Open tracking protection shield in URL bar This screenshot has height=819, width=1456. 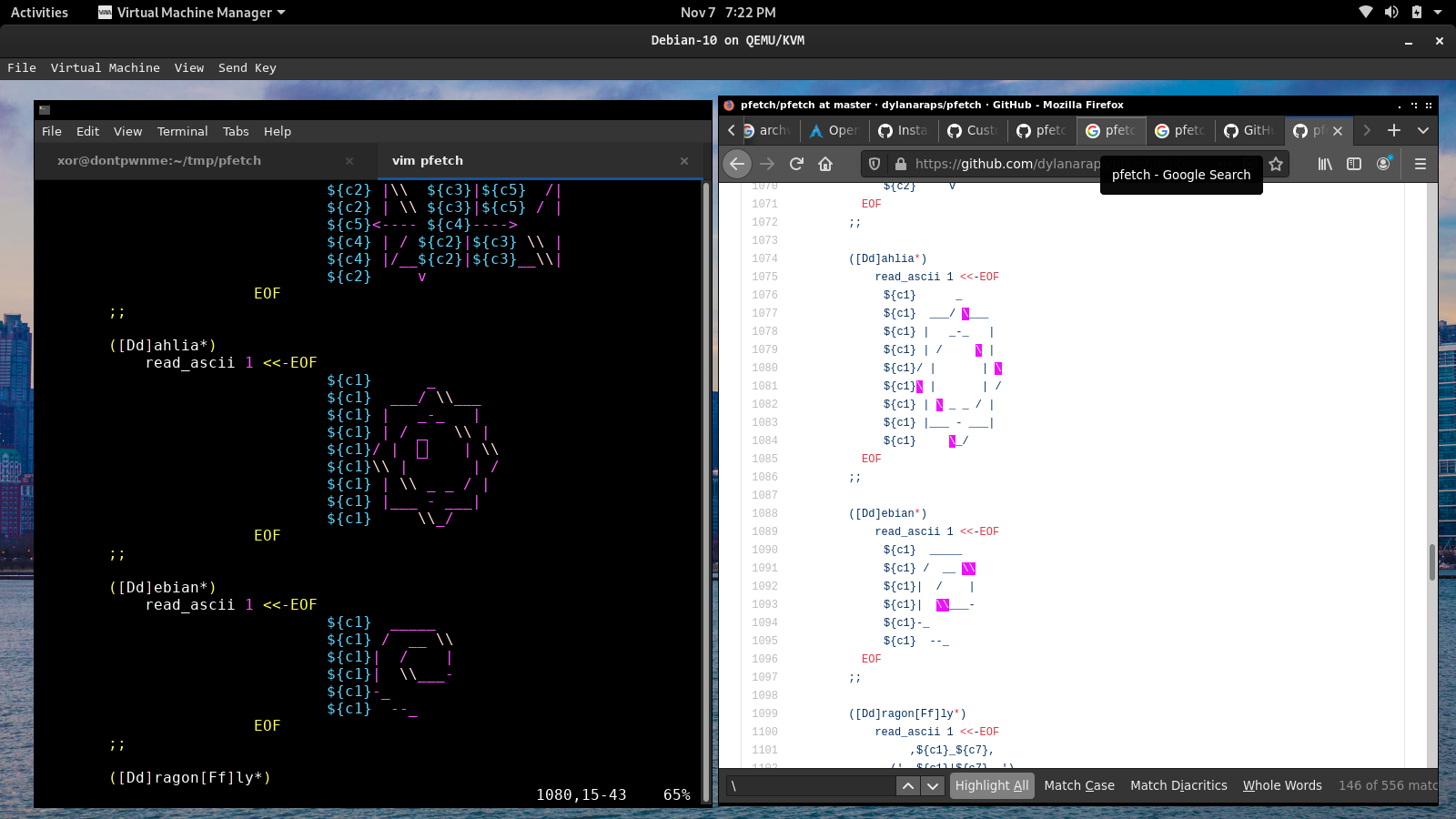click(x=875, y=164)
